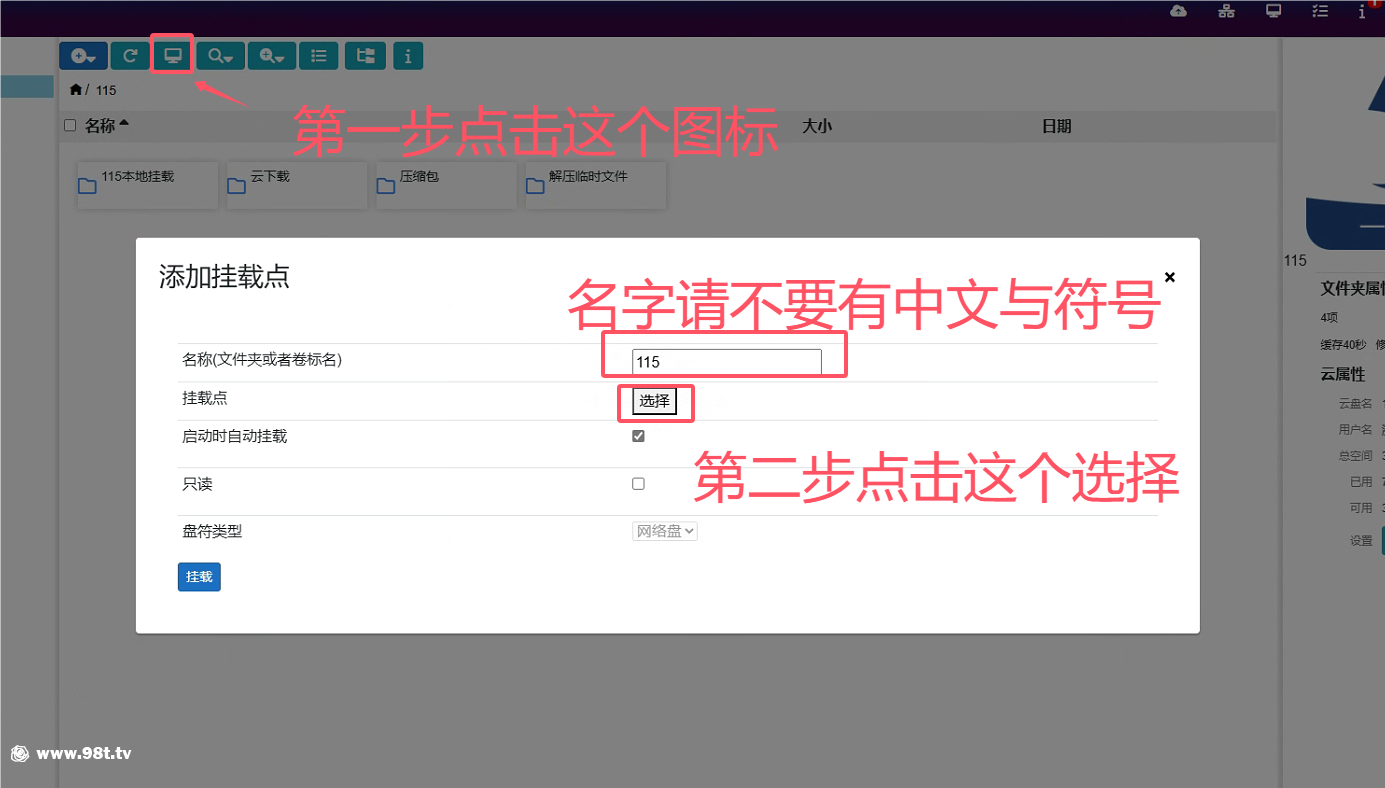Switch to list view via toolbar icon

pos(319,56)
